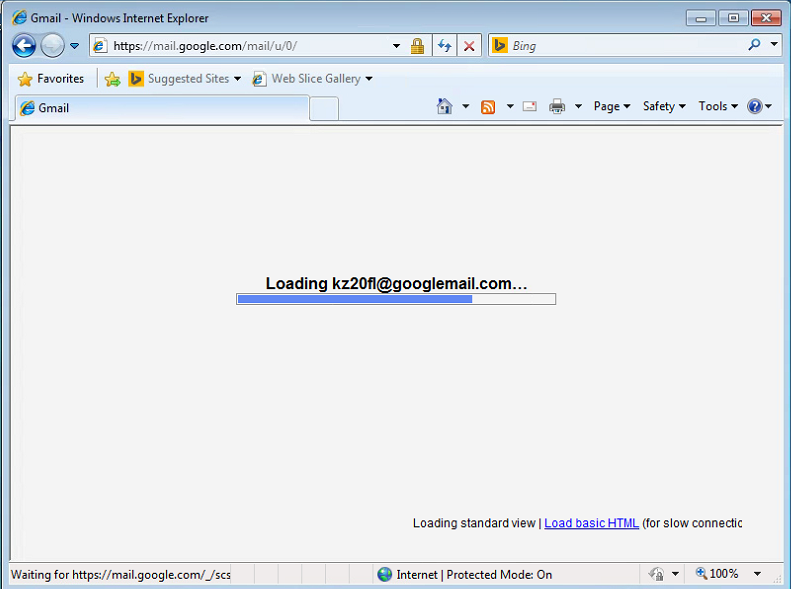
Task: Open the zoom level dropdown arrow
Action: (x=757, y=574)
